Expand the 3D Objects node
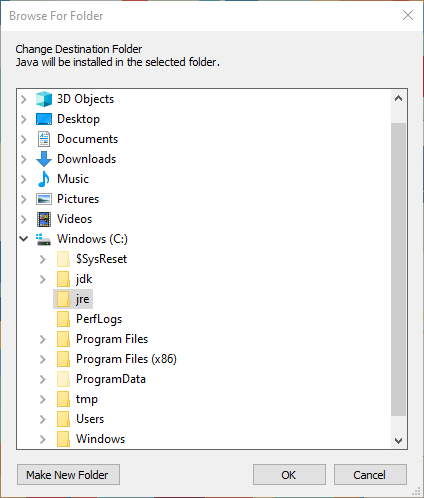This screenshot has height=498, width=424. 24,99
